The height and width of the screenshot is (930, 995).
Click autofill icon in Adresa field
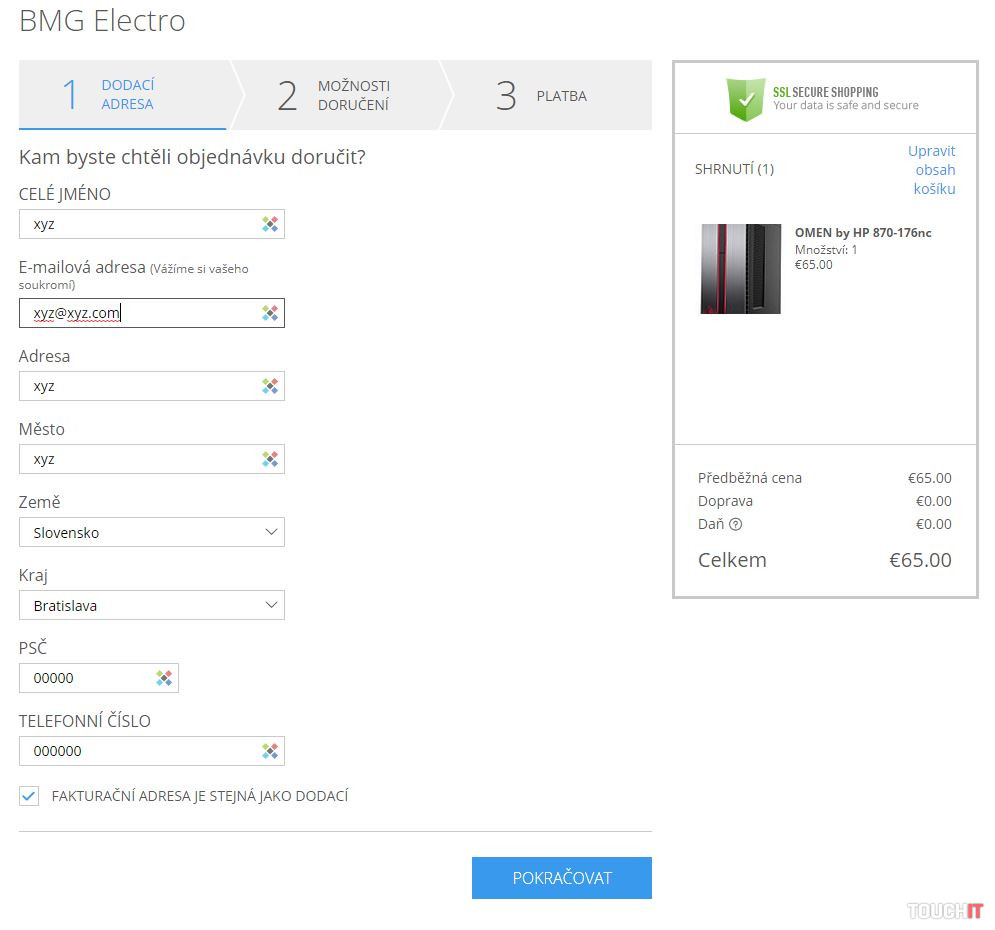[270, 386]
